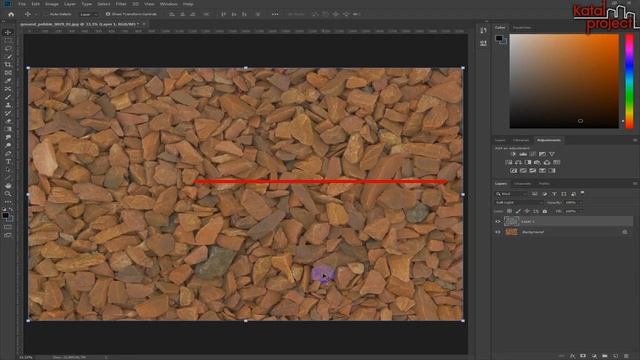Hide the Background layer eye
Image resolution: width=640 pixels, height=360 pixels.
[x=498, y=232]
